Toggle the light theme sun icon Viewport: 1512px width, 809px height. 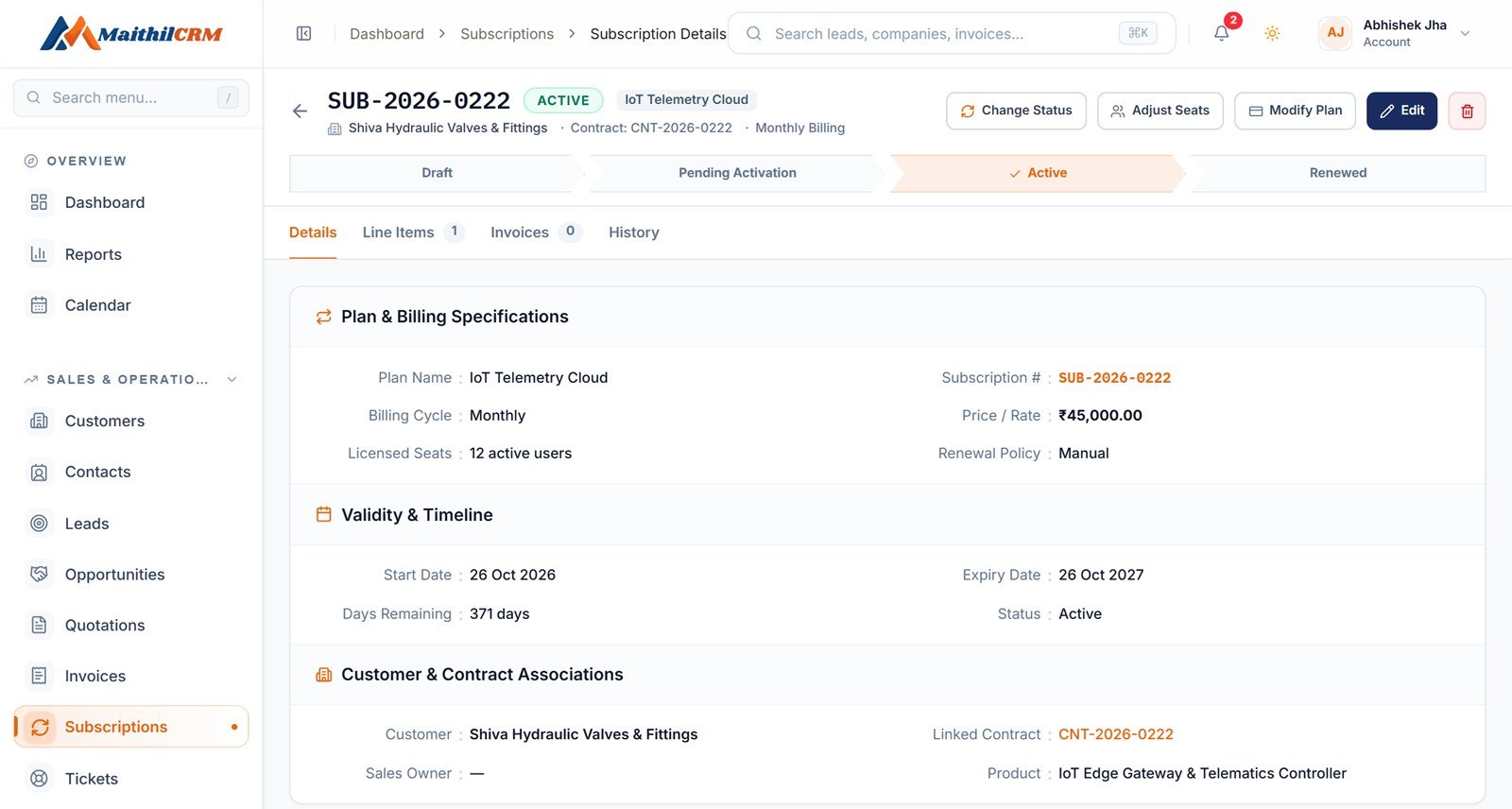pyautogui.click(x=1272, y=34)
